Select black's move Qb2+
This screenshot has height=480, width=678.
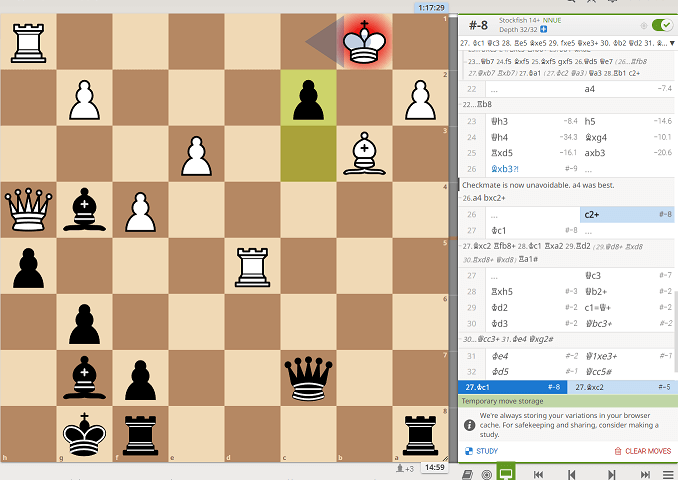coord(627,291)
